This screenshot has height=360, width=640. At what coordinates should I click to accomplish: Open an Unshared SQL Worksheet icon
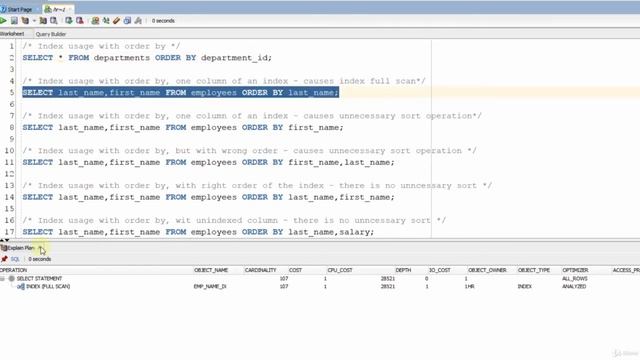tap(95, 20)
